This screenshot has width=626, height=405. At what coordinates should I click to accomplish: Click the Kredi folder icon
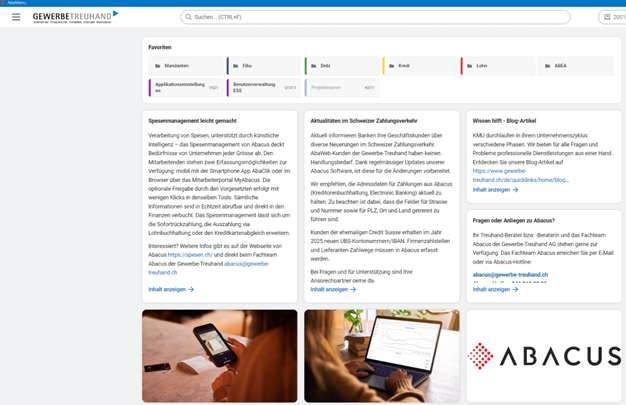point(392,66)
